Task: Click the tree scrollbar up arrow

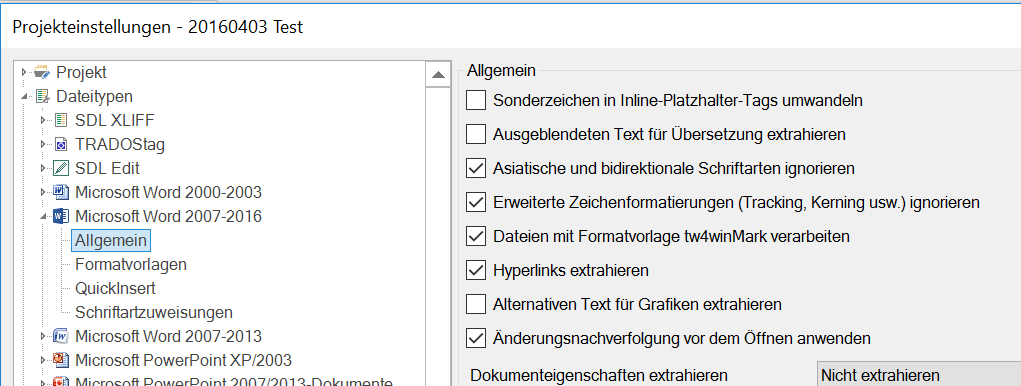Action: coord(438,74)
